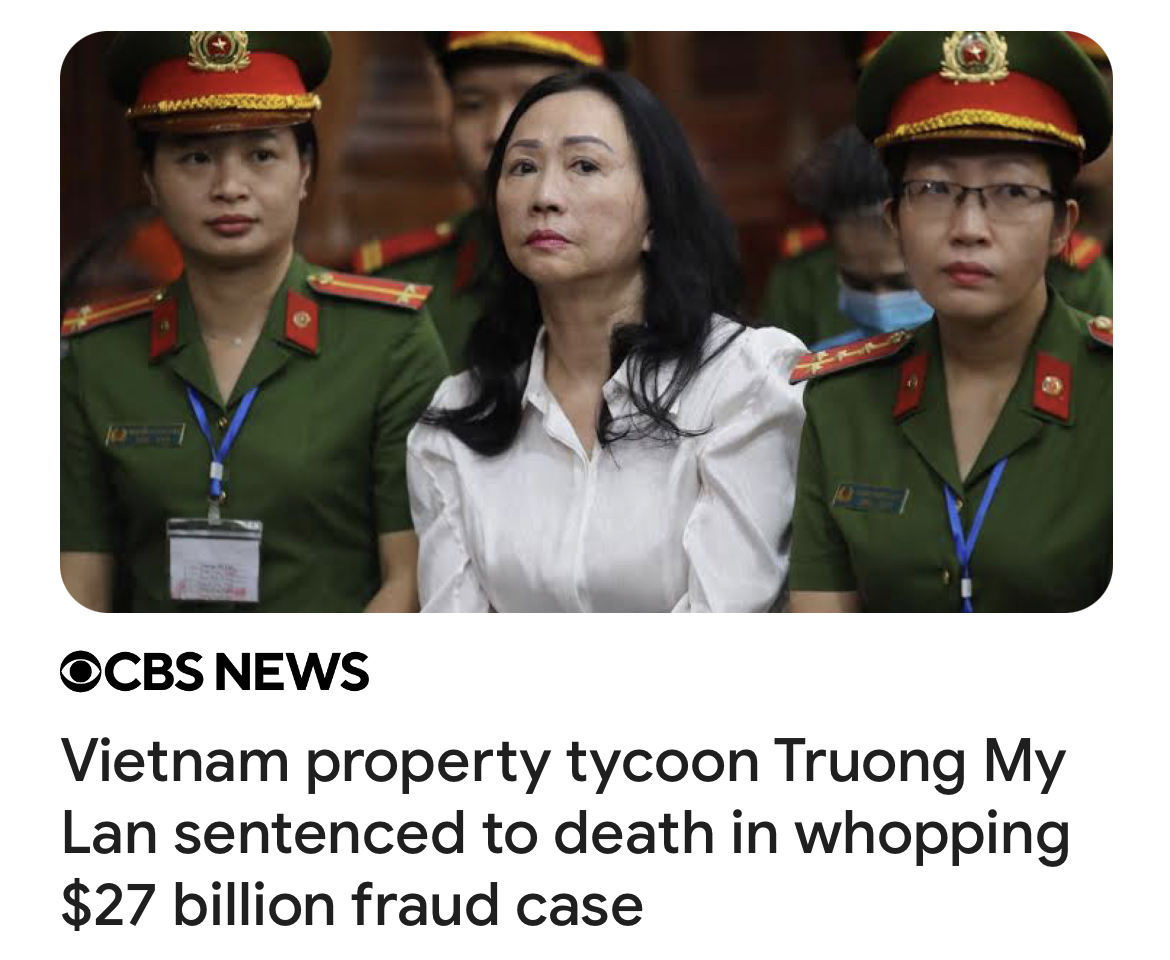Viewport: 1170px width, 960px height.
Task: Open the article's courtroom photo thumbnail
Action: coord(586,321)
